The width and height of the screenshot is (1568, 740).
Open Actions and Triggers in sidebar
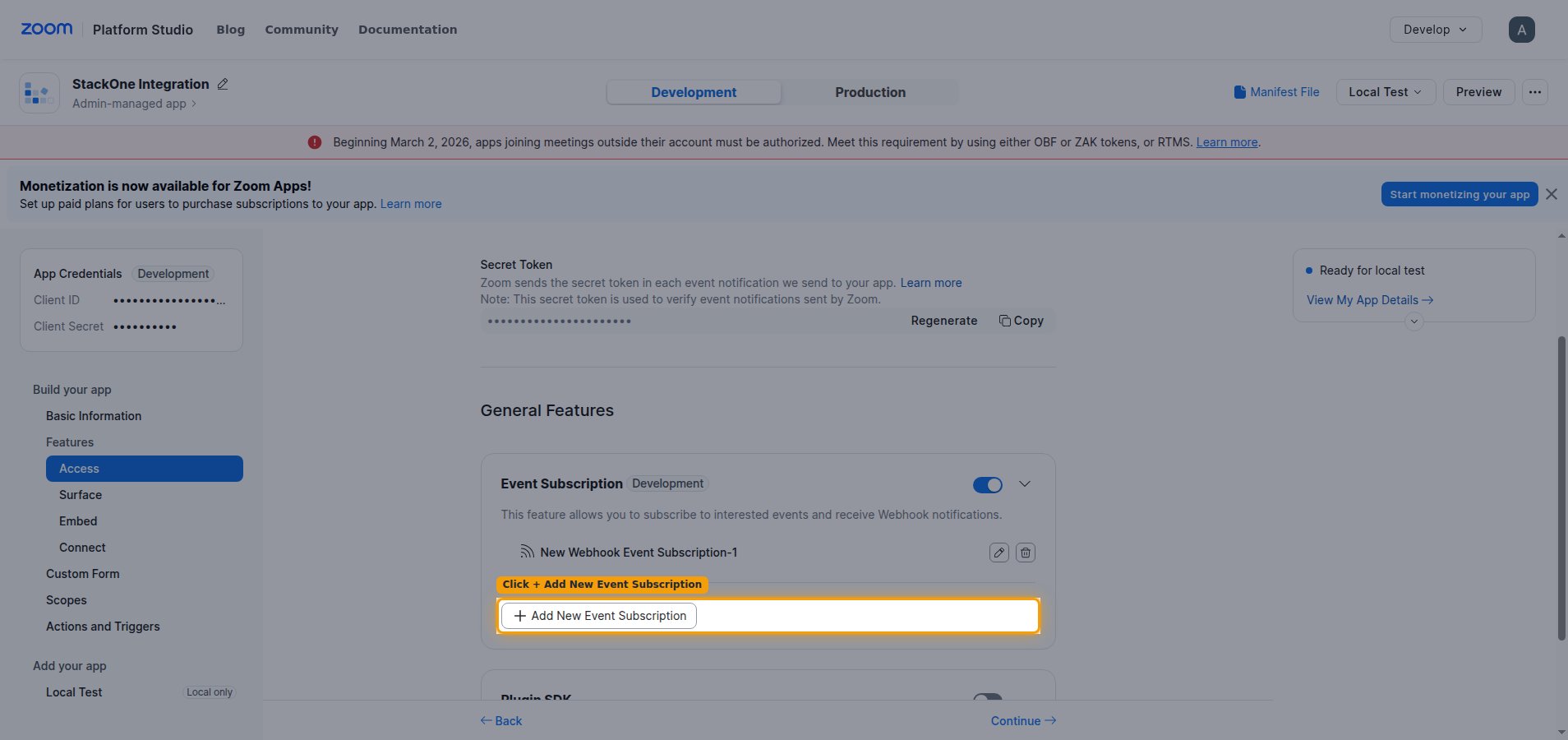pyautogui.click(x=103, y=627)
